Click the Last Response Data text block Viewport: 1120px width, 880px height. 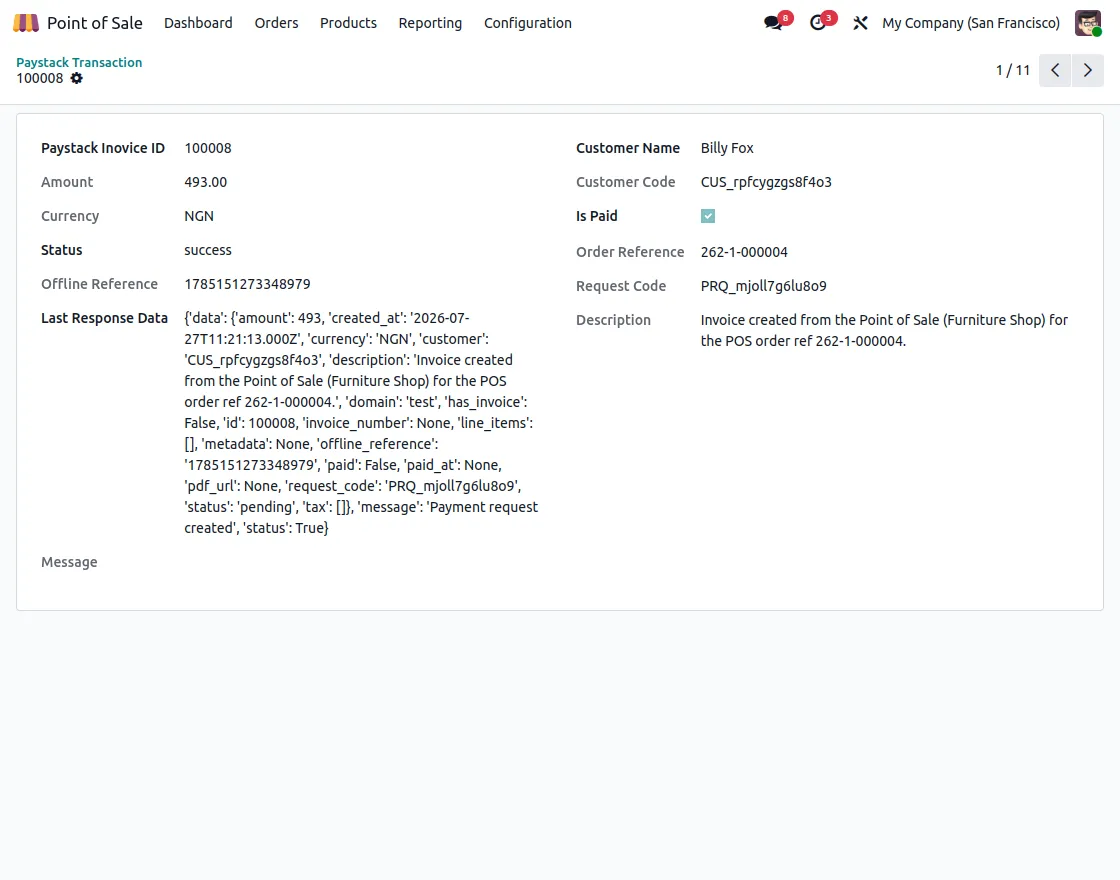[361, 423]
